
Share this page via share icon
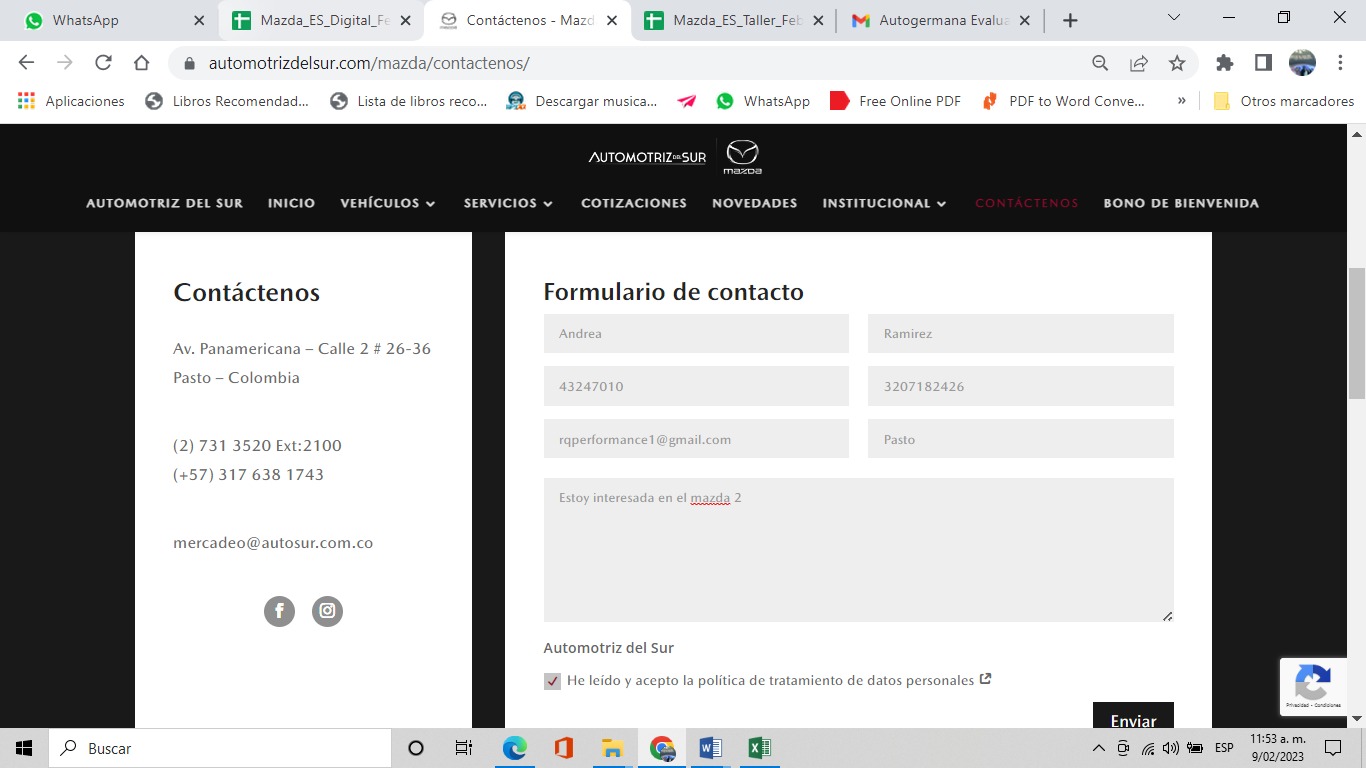click(1139, 63)
